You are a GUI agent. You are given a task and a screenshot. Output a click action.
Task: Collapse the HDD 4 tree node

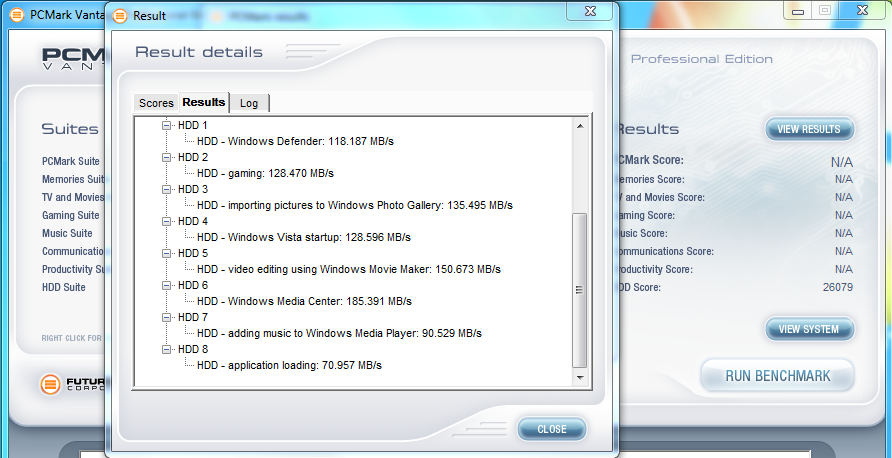point(167,221)
